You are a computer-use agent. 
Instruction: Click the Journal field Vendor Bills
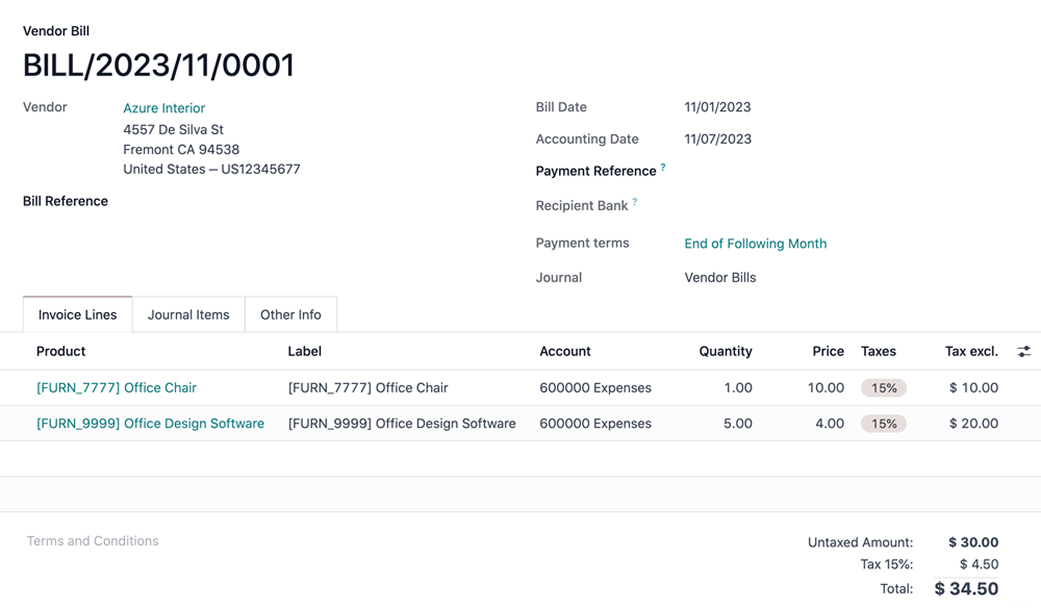[x=720, y=277]
